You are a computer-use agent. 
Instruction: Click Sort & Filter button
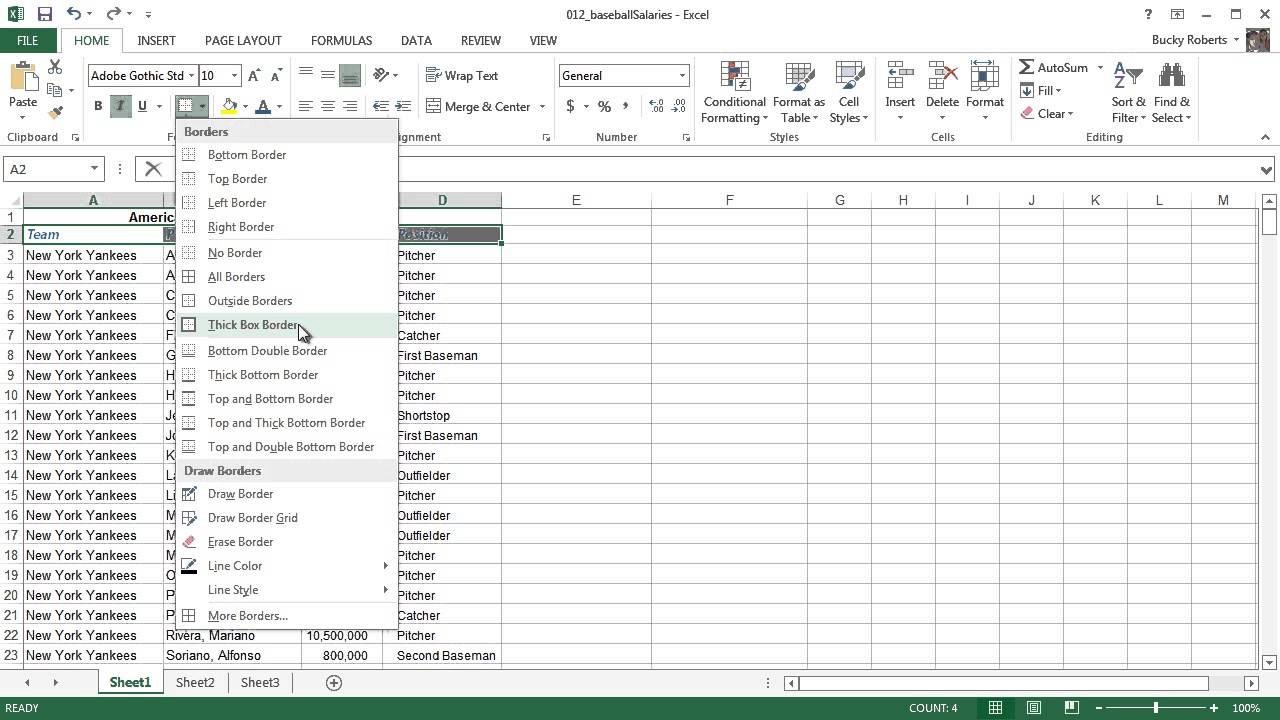pos(1129,93)
